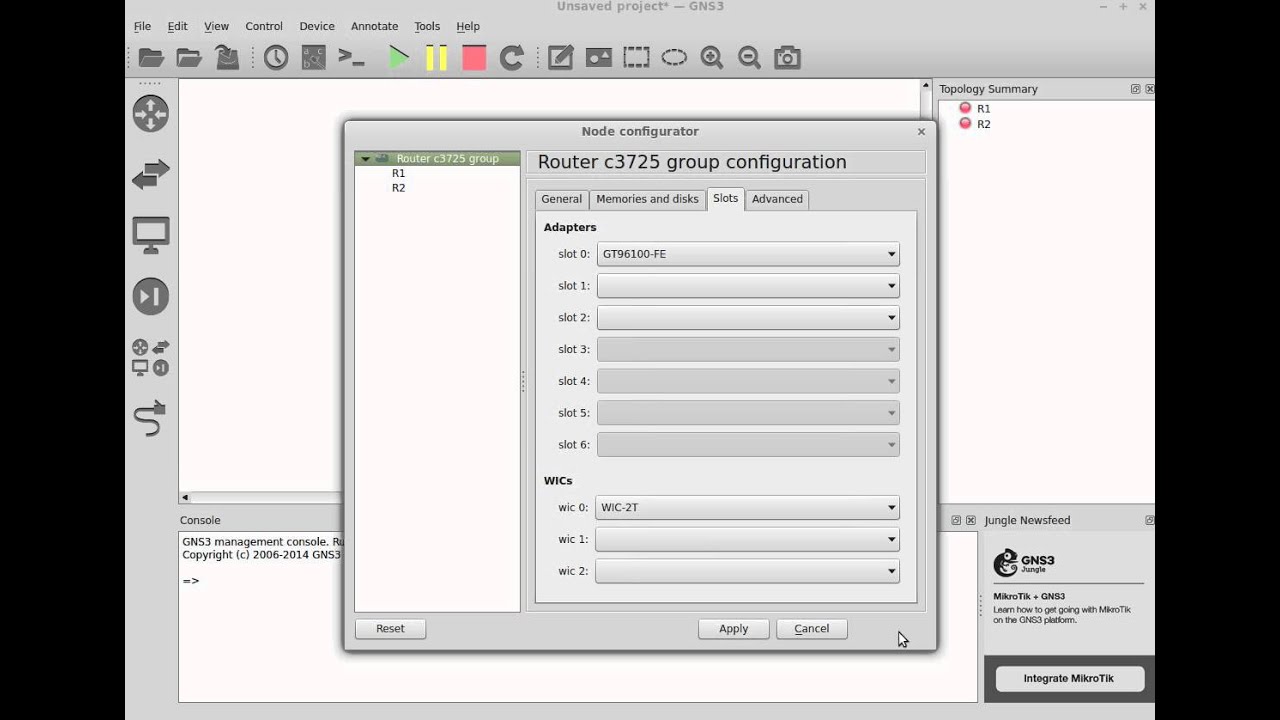Take a screenshot with camera icon
This screenshot has width=1280, height=720.
[x=788, y=57]
